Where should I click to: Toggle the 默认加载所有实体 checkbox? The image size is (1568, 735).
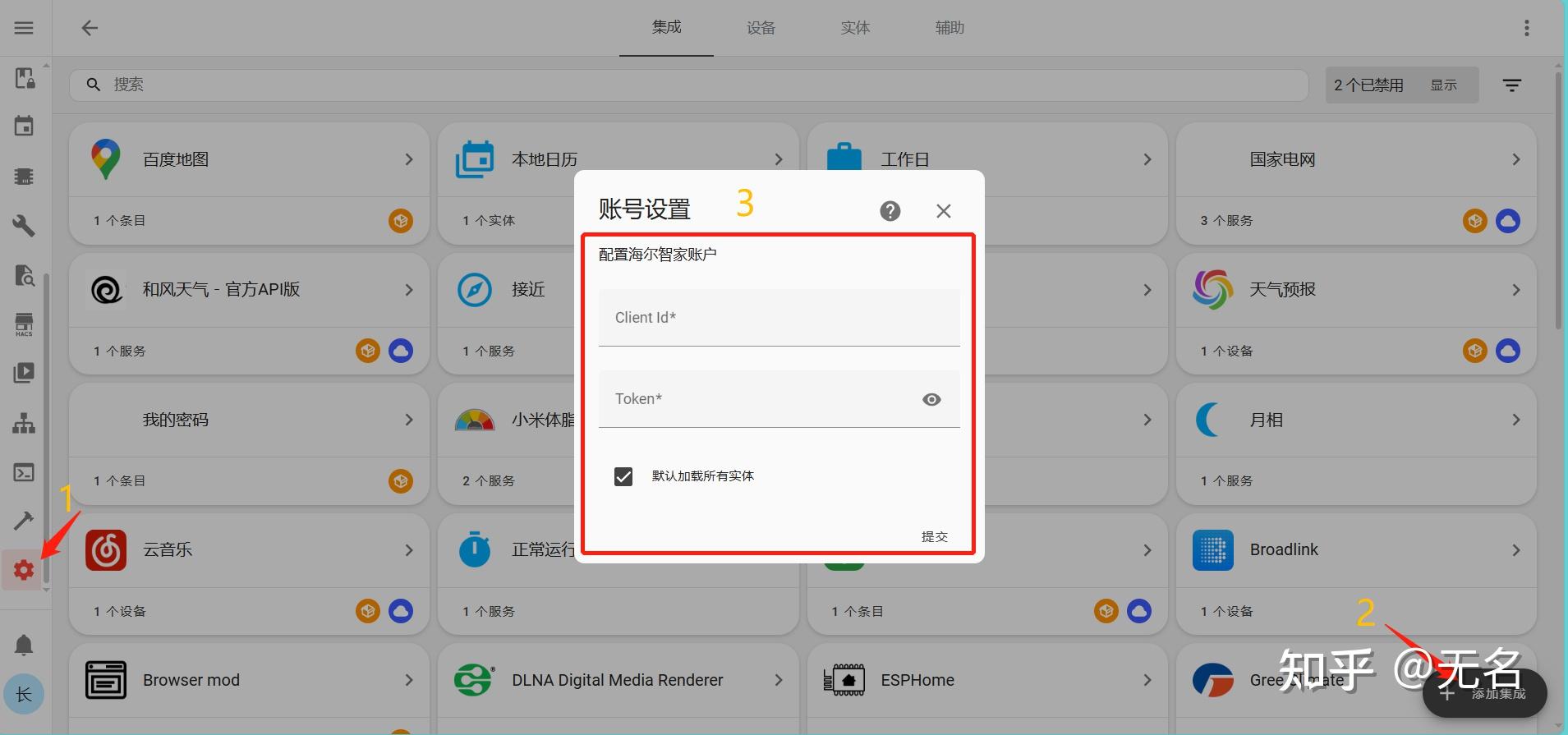pos(623,477)
